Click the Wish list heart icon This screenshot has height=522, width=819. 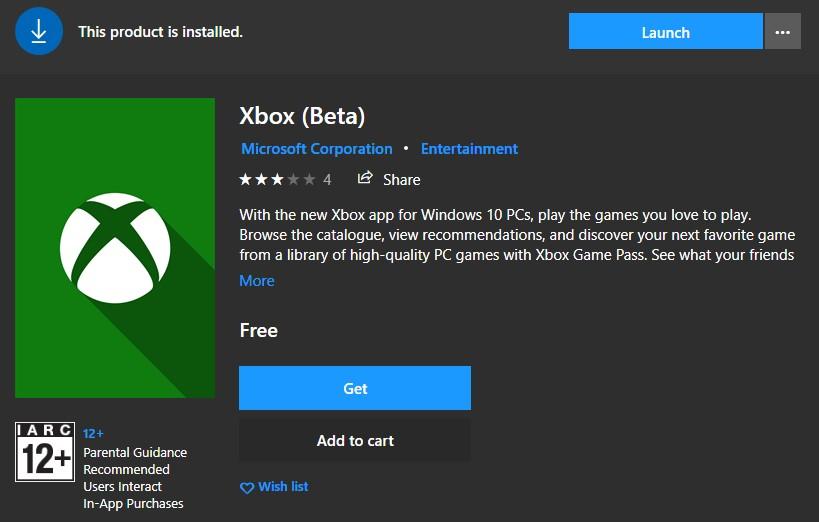[x=247, y=487]
